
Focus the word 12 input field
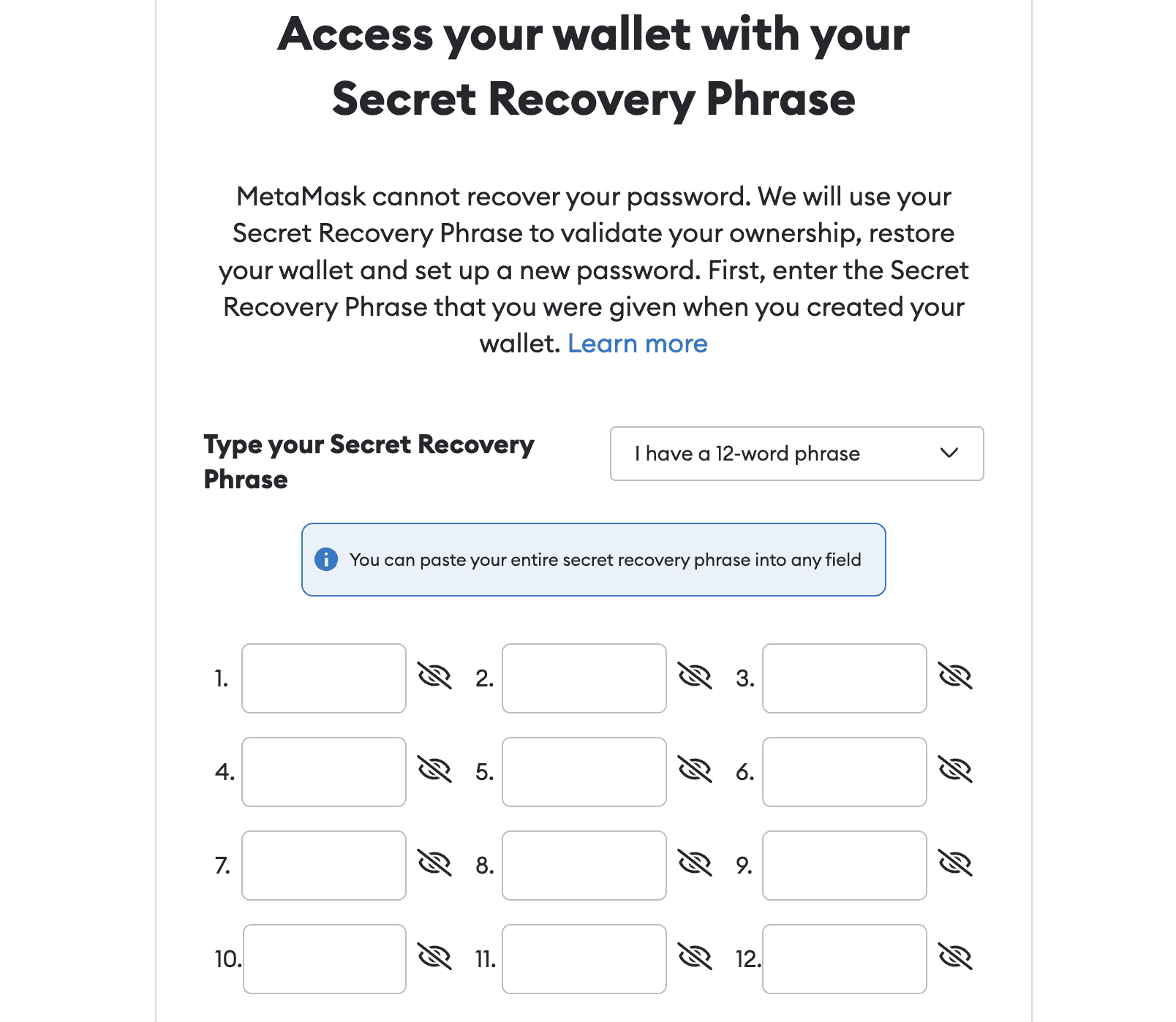tap(845, 959)
